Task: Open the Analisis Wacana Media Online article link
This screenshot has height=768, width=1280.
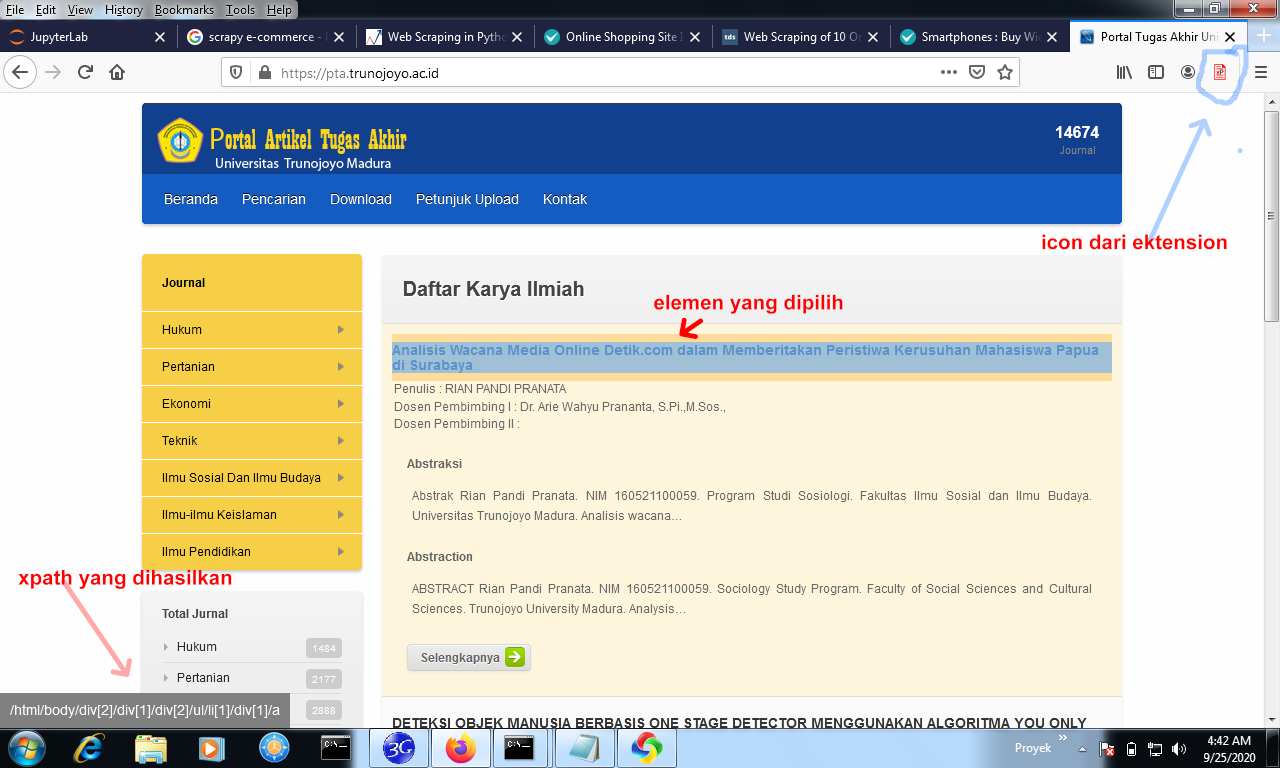Action: tap(751, 358)
